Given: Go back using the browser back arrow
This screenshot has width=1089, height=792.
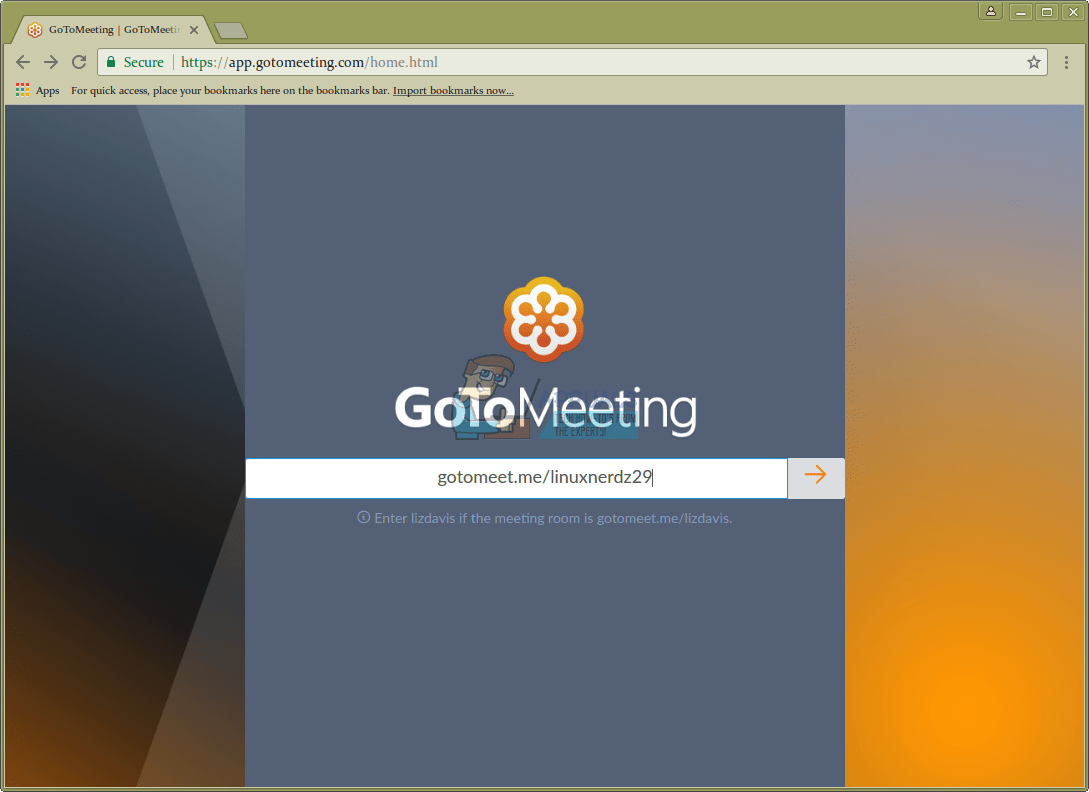Looking at the screenshot, I should coord(23,63).
